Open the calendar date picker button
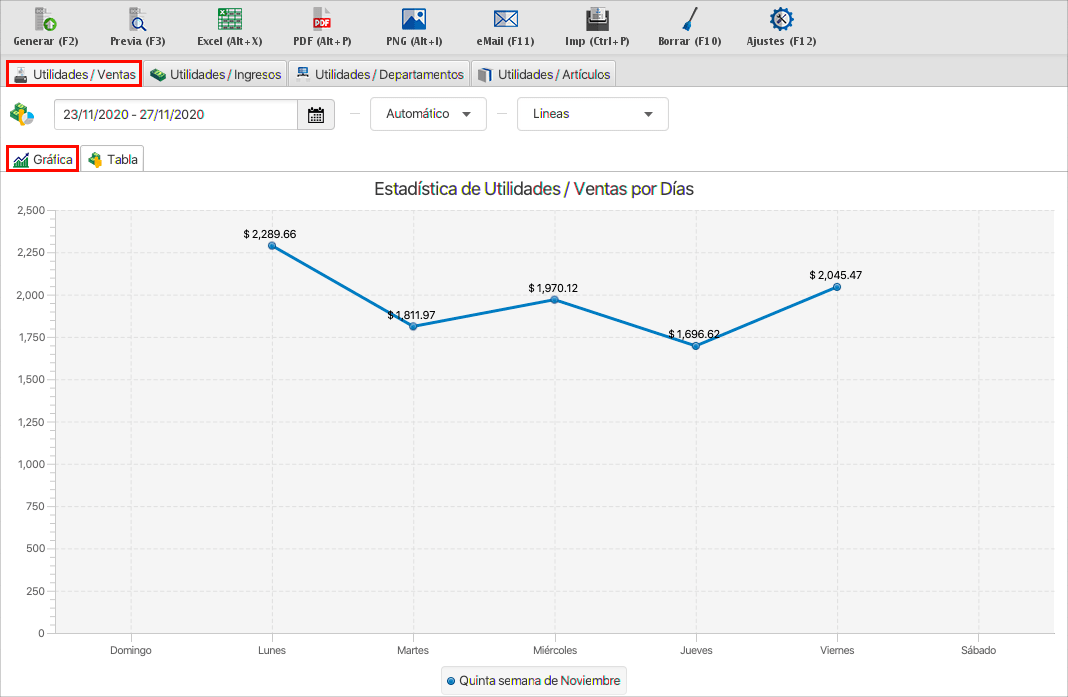The height and width of the screenshot is (697, 1068). point(316,115)
